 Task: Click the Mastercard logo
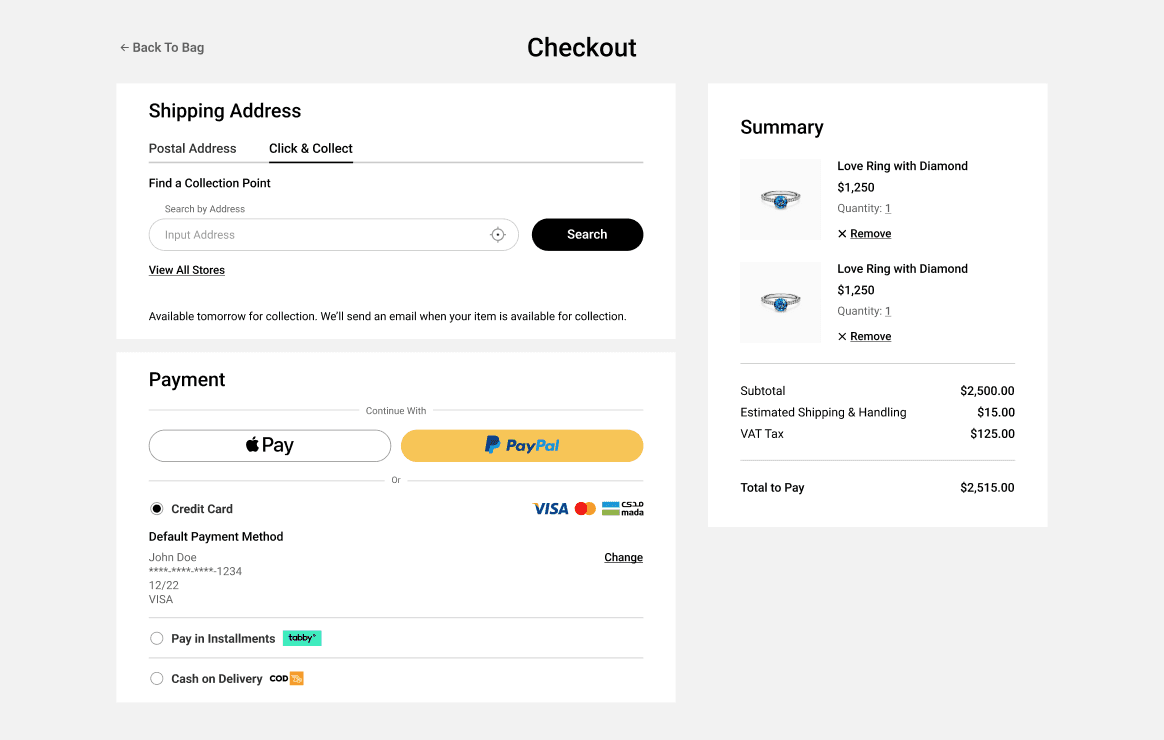[585, 509]
